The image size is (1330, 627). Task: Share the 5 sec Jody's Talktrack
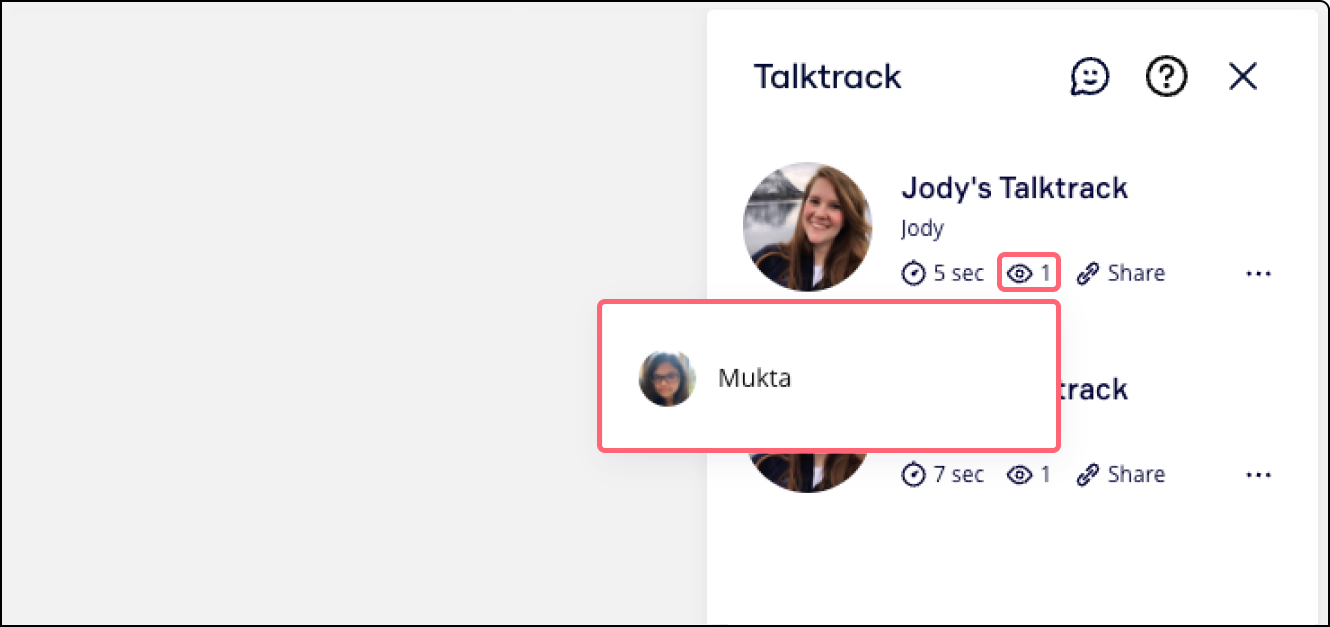tap(1121, 273)
